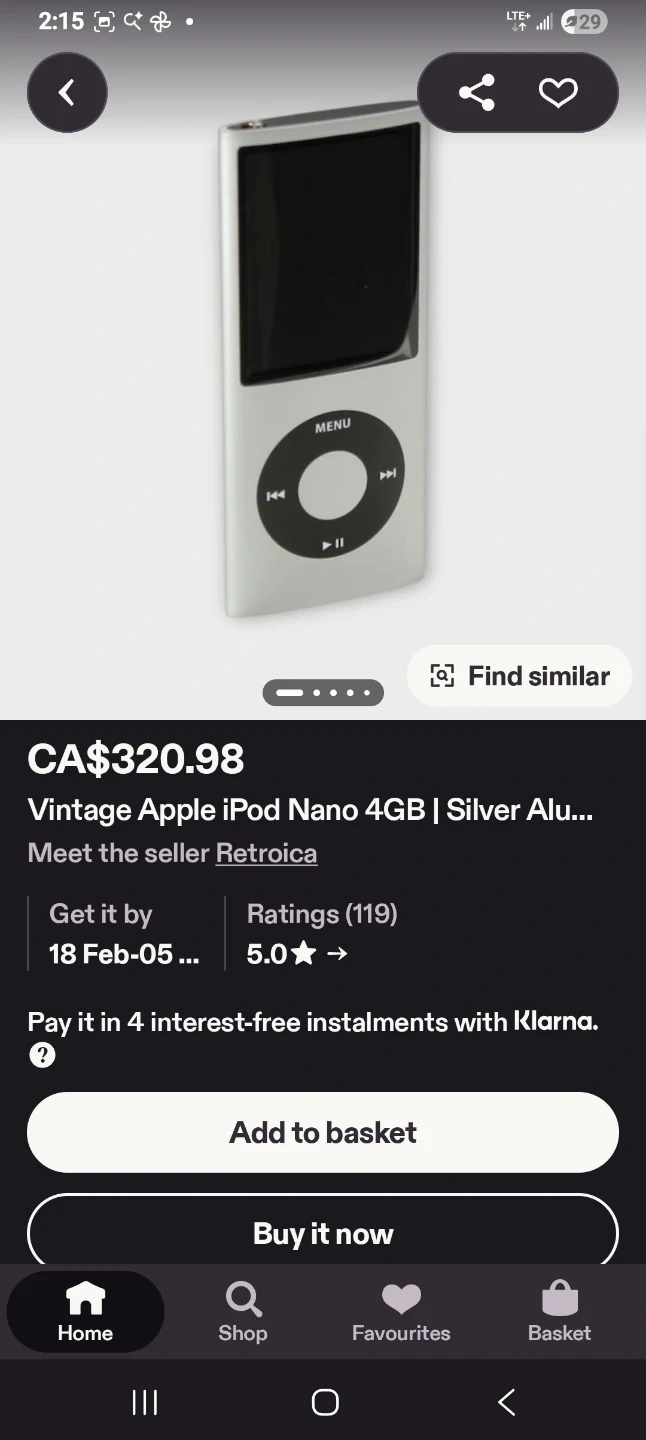Go to the Home tab
The width and height of the screenshot is (646, 1440).
coord(85,1312)
